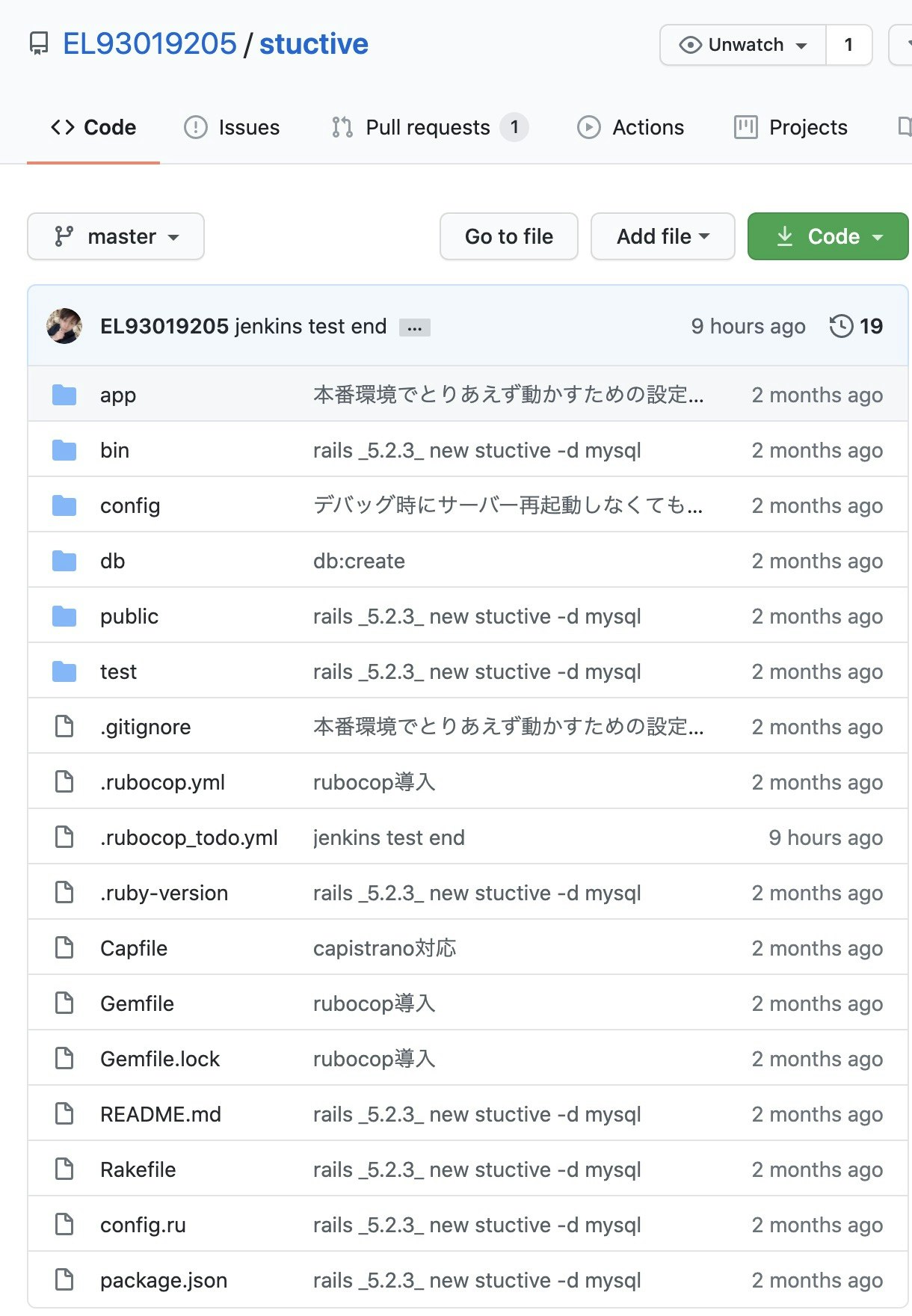Image resolution: width=912 pixels, height=1316 pixels.
Task: Click the Pull requests count badge 1
Action: pyautogui.click(x=514, y=127)
